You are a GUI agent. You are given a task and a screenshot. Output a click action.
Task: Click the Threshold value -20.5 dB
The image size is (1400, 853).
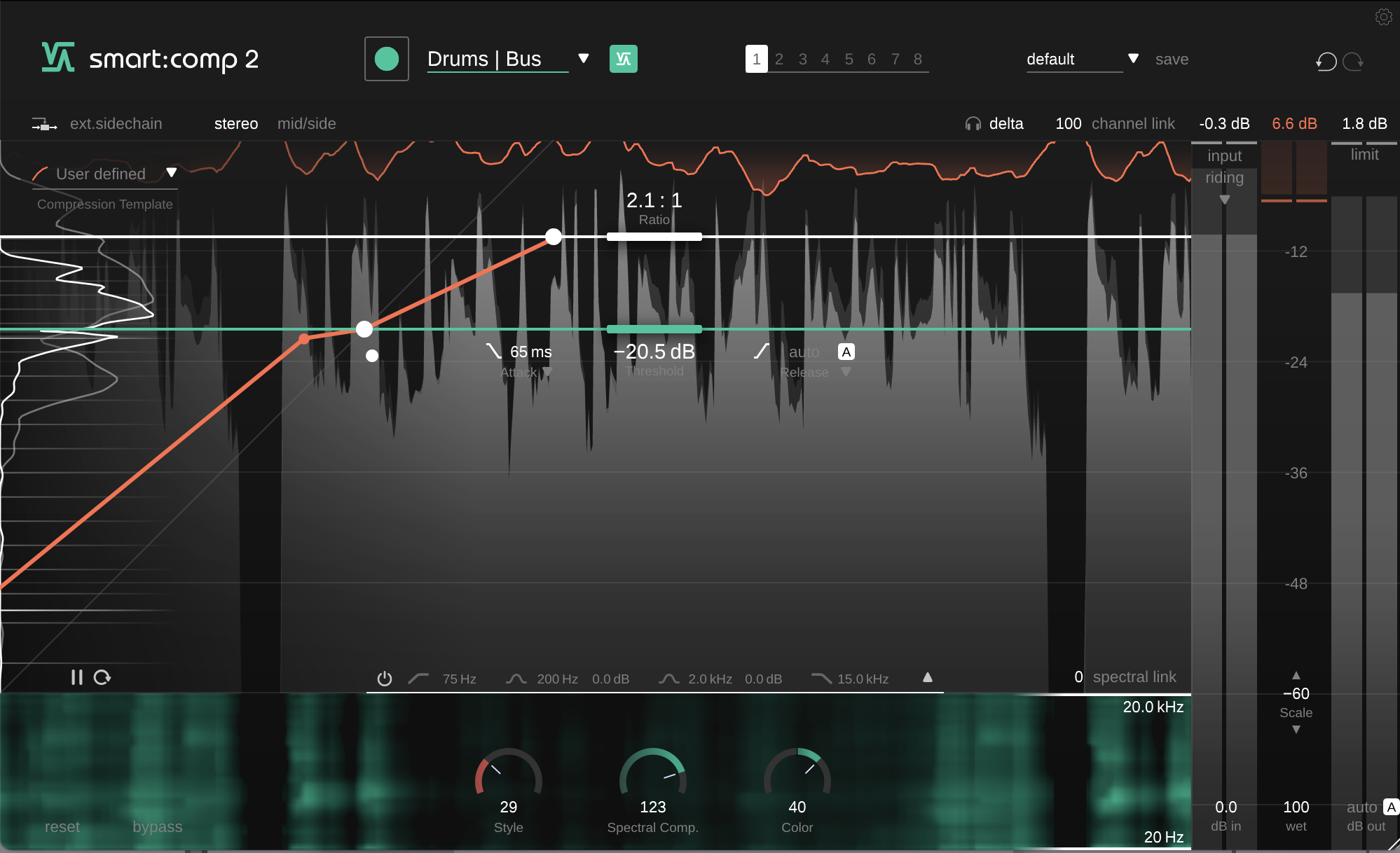click(x=654, y=352)
